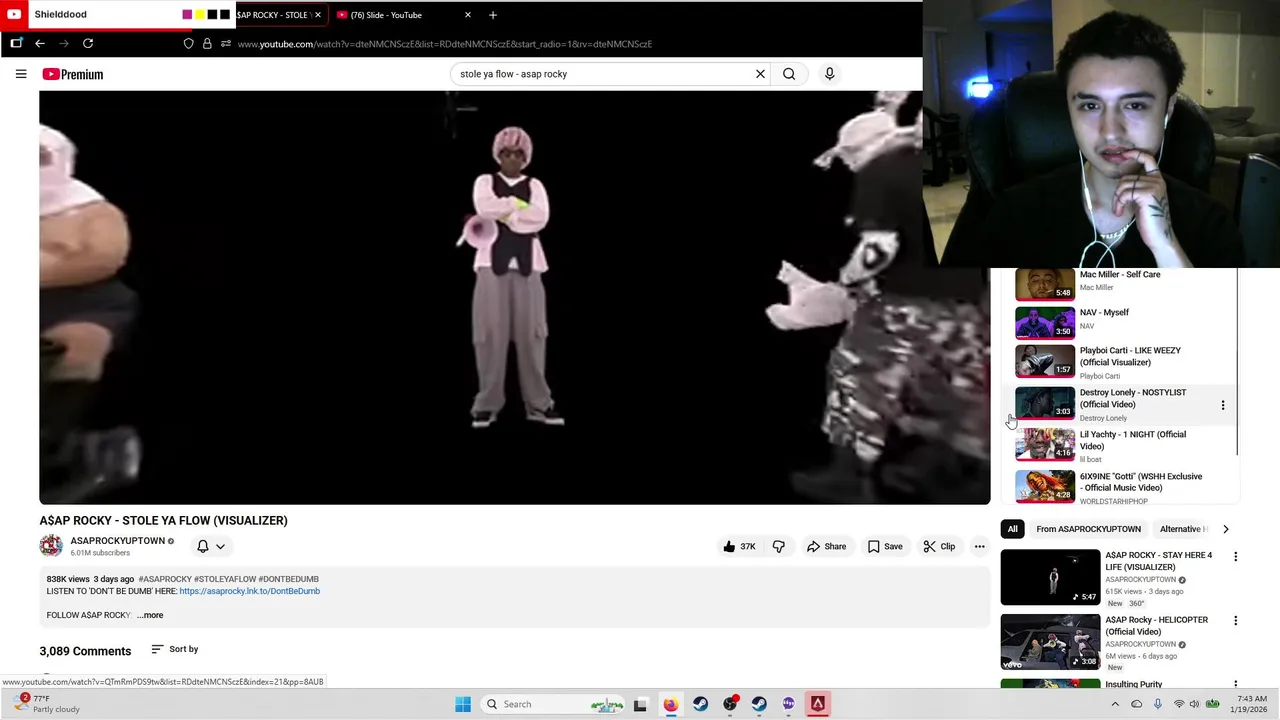Play NAV - Myself playlist thumbnail
The width and height of the screenshot is (1280, 720).
coord(1045,322)
